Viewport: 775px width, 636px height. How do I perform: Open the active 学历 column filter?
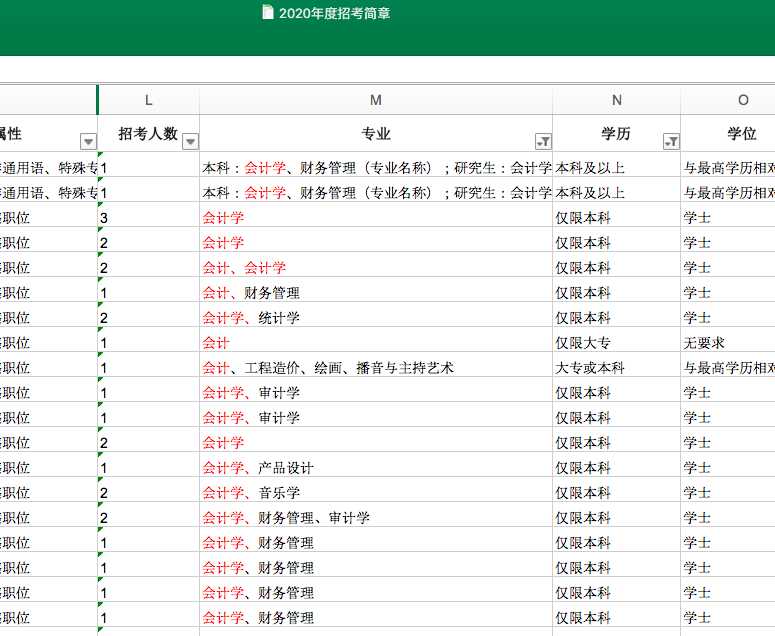point(671,142)
